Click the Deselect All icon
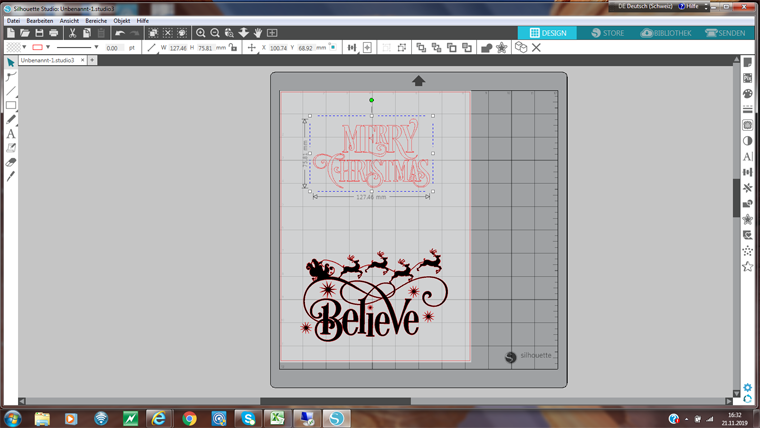760x428 pixels. click(x=168, y=33)
